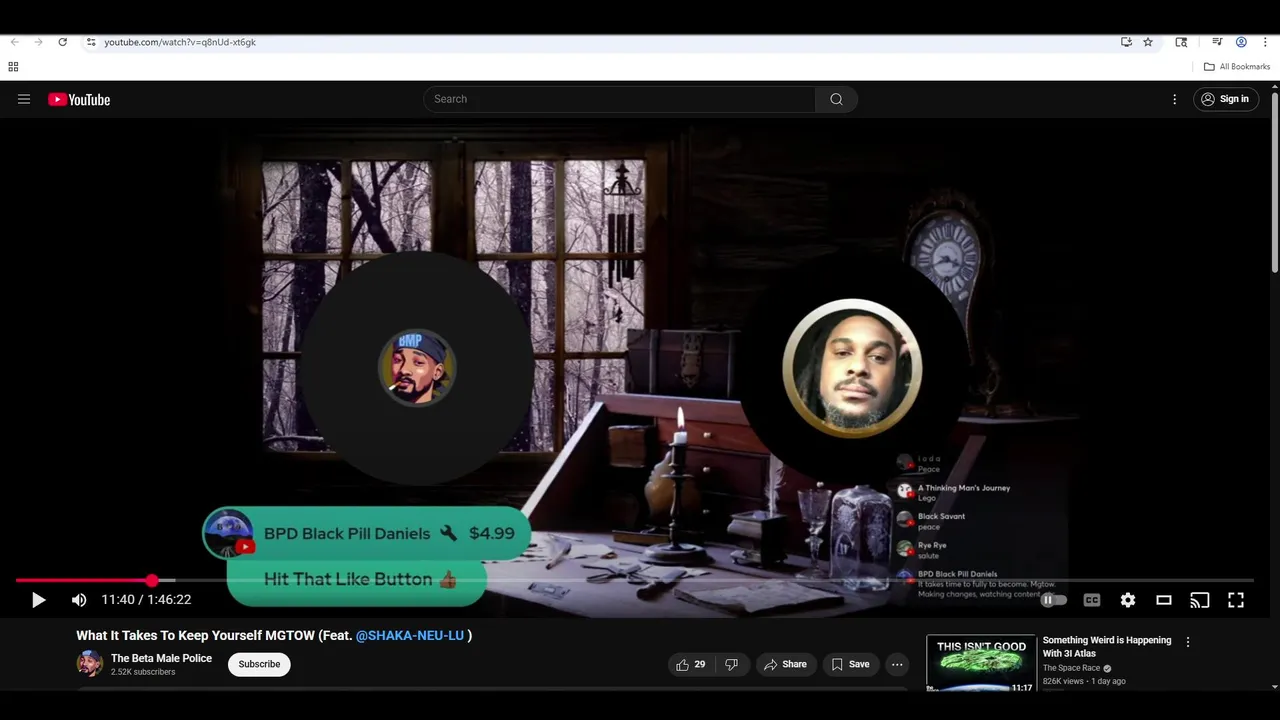Open 'Something Weird is Happening With 3I Atlas'

click(1107, 646)
